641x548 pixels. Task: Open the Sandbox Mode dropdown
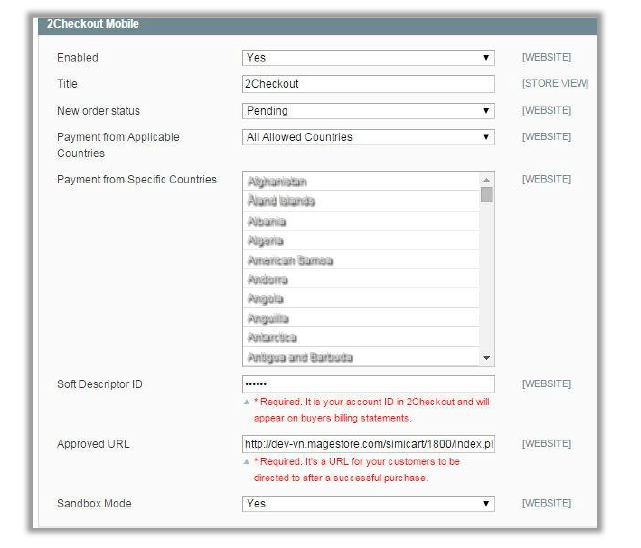coord(368,503)
